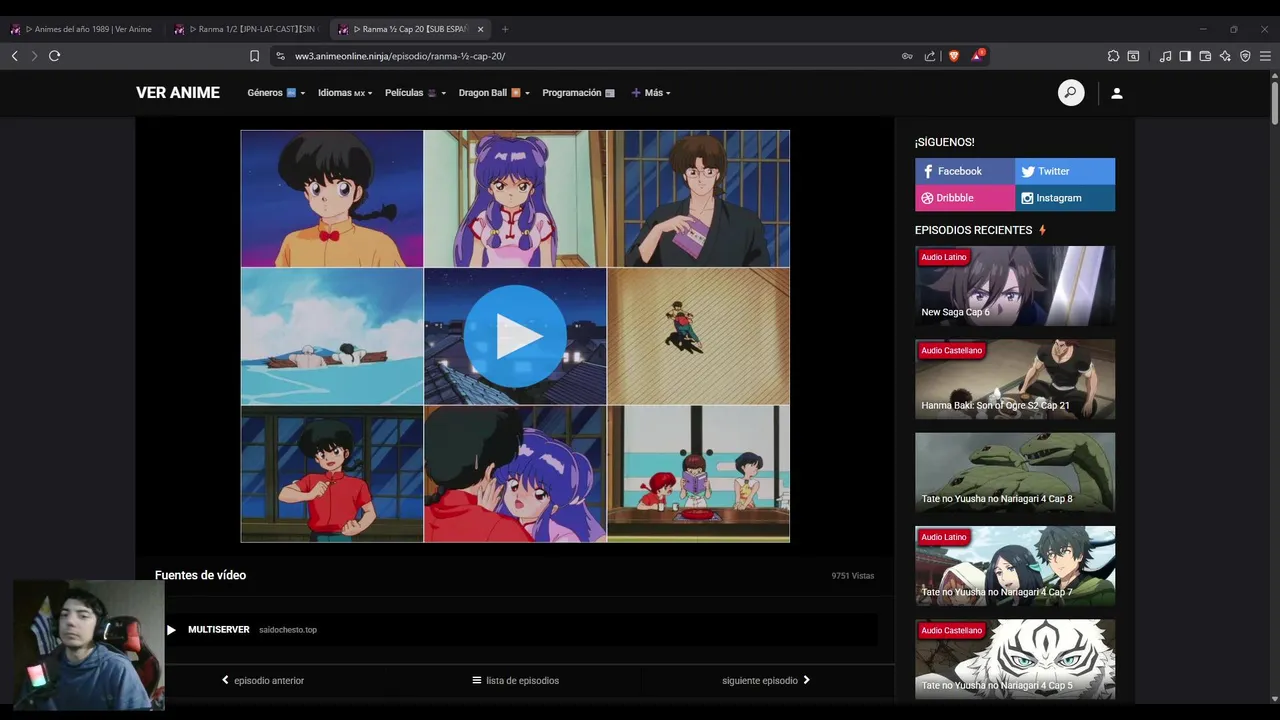
Task: Open browser extensions puzzle icon
Action: (1113, 56)
